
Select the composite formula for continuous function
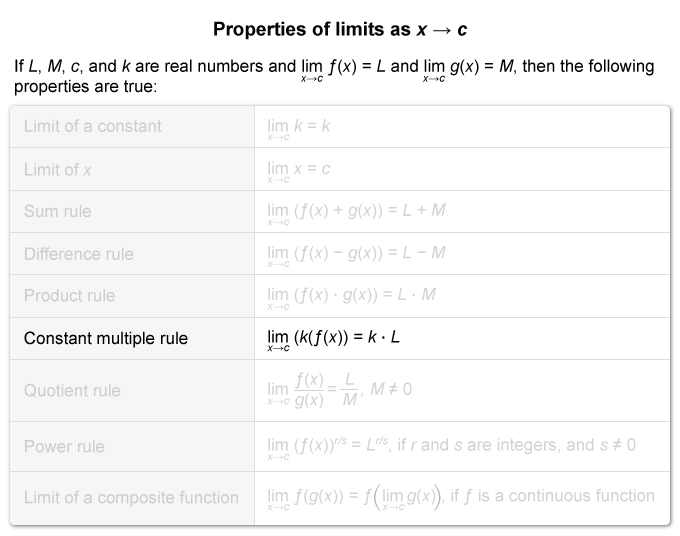[x=460, y=497]
